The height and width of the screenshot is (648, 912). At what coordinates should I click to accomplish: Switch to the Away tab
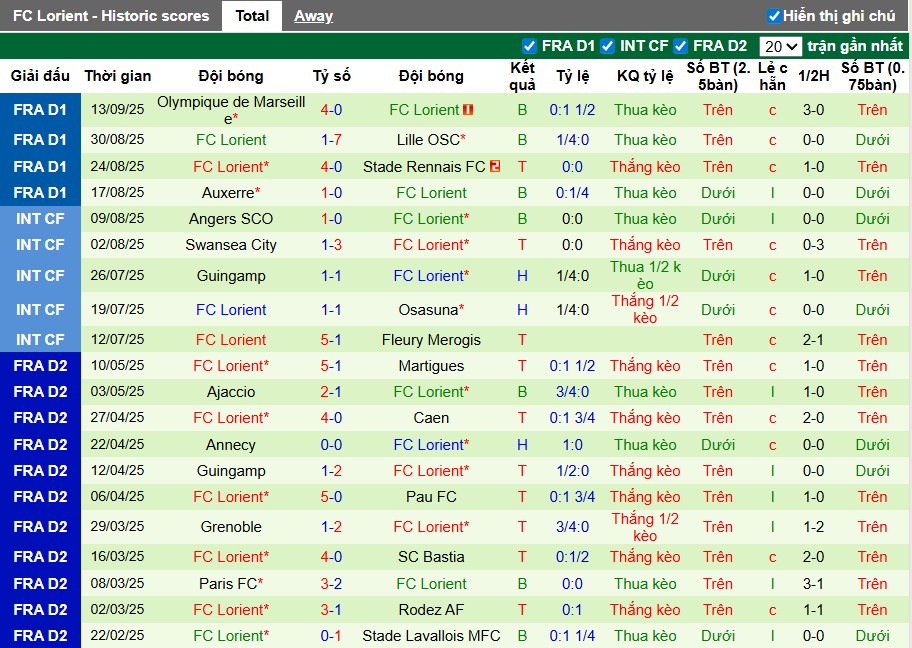pyautogui.click(x=313, y=15)
